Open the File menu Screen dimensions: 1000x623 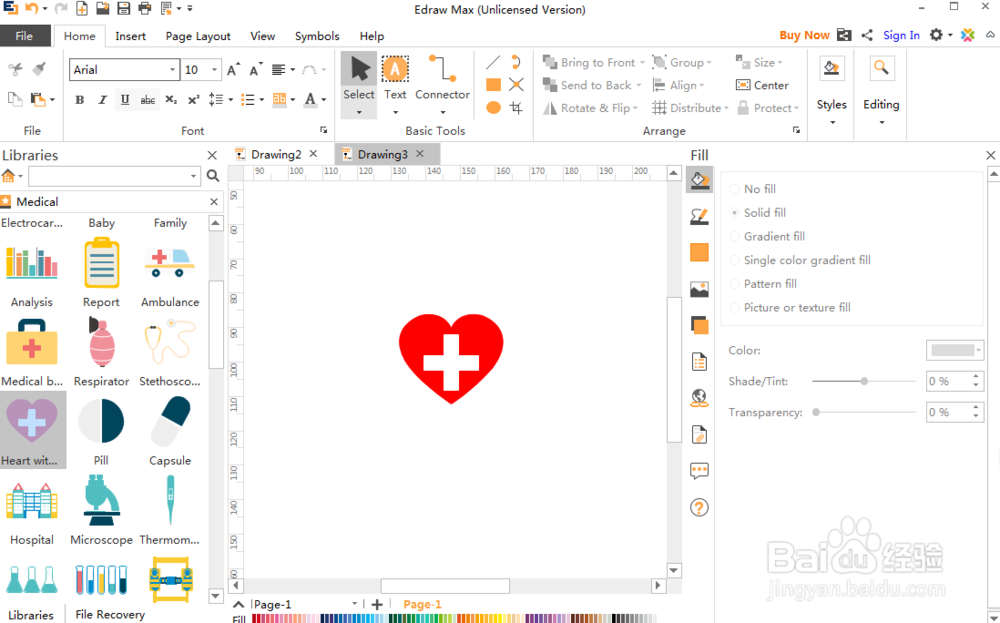(25, 36)
